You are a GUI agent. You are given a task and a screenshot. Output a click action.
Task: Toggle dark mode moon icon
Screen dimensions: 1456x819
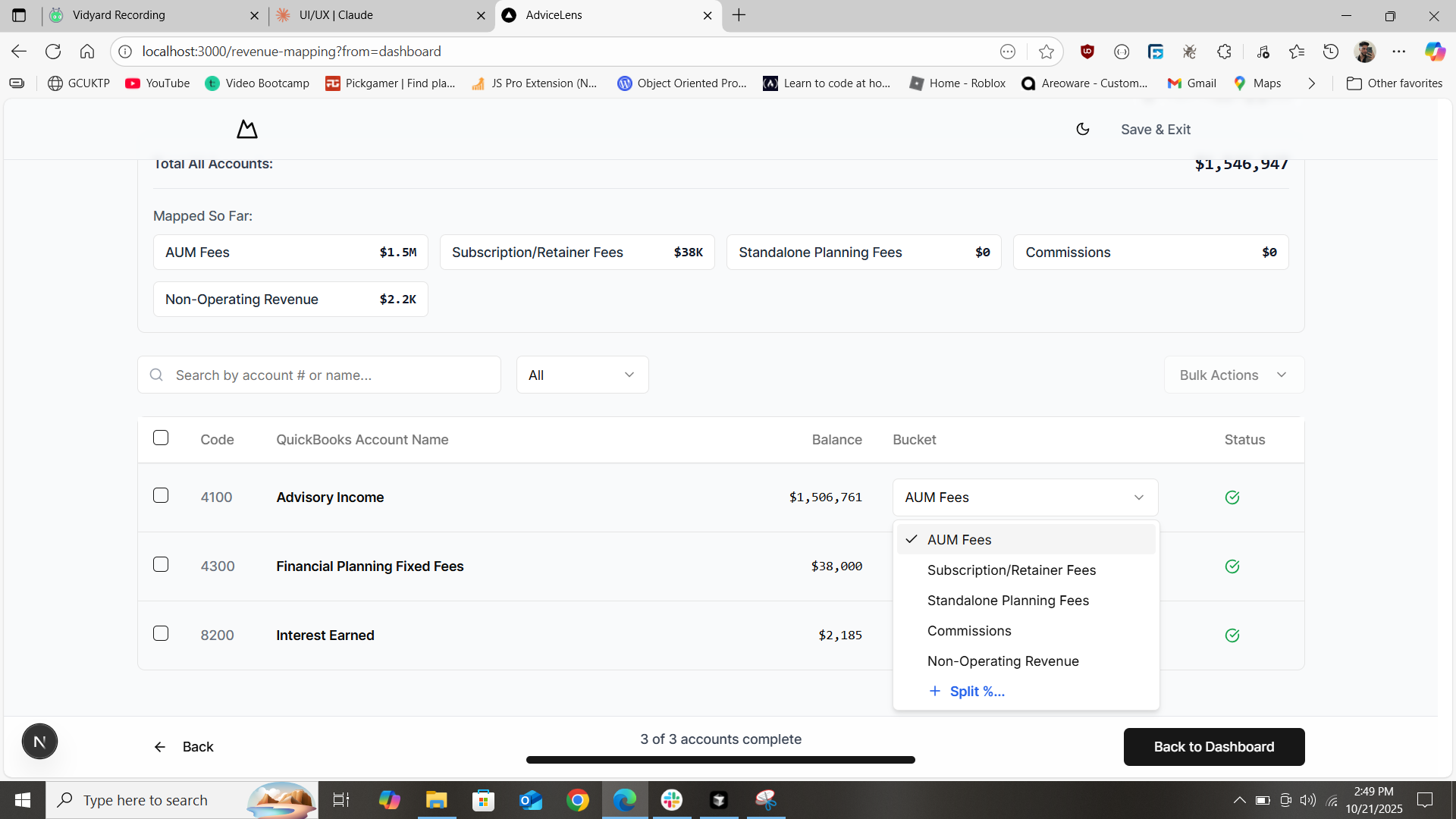[1083, 130]
